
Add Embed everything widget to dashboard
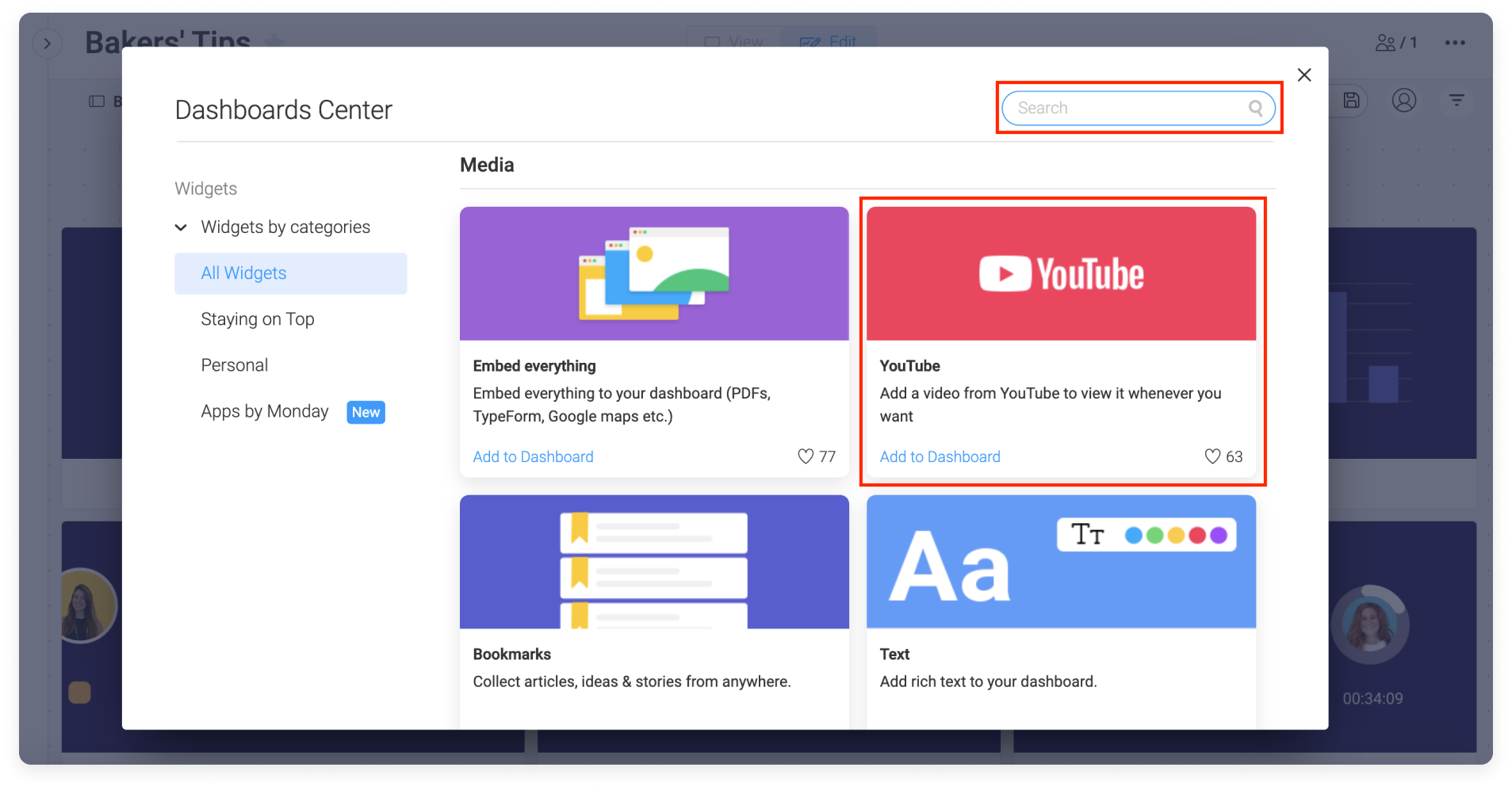pyautogui.click(x=533, y=457)
